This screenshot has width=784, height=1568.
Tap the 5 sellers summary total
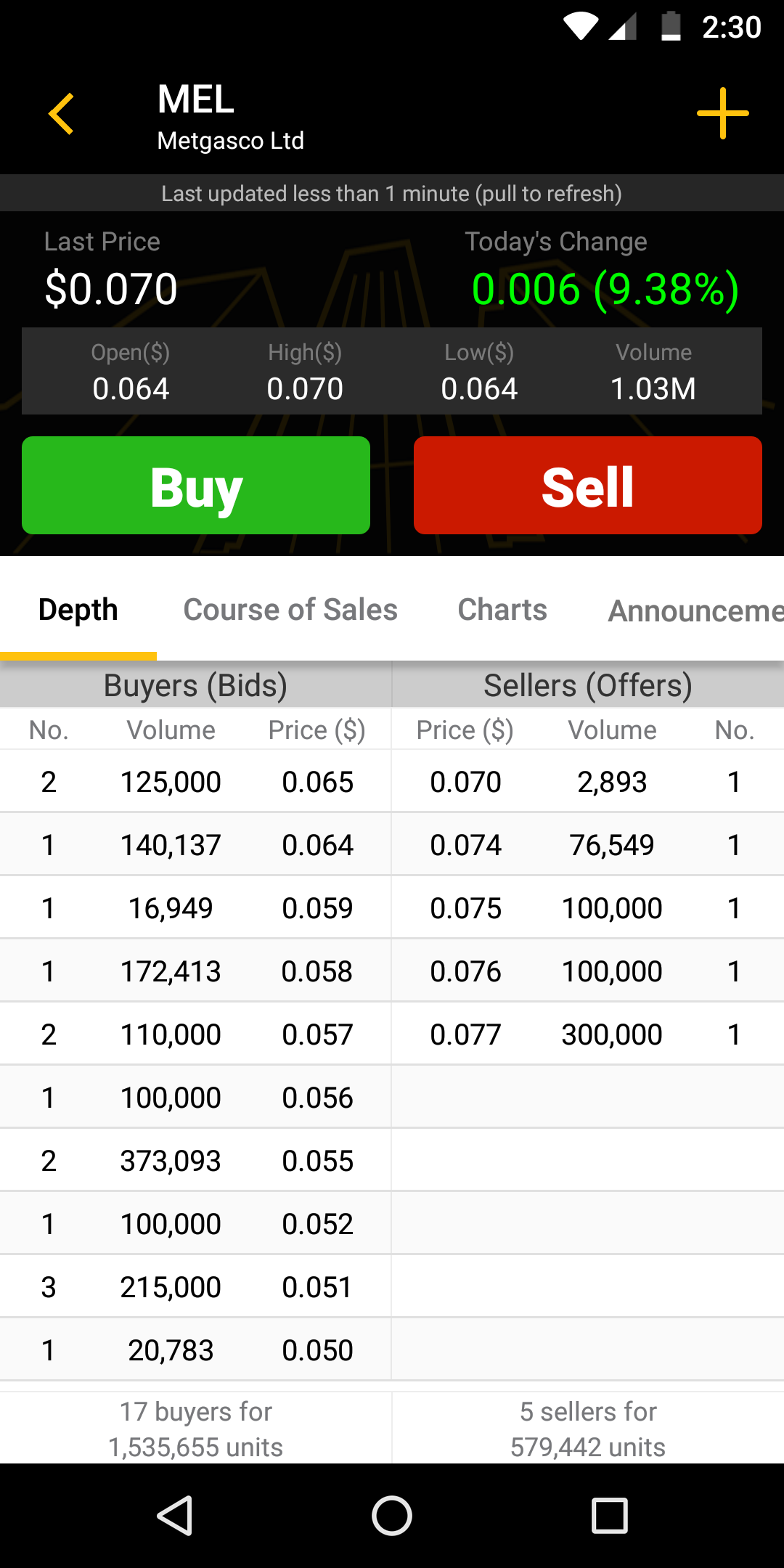click(x=588, y=1429)
